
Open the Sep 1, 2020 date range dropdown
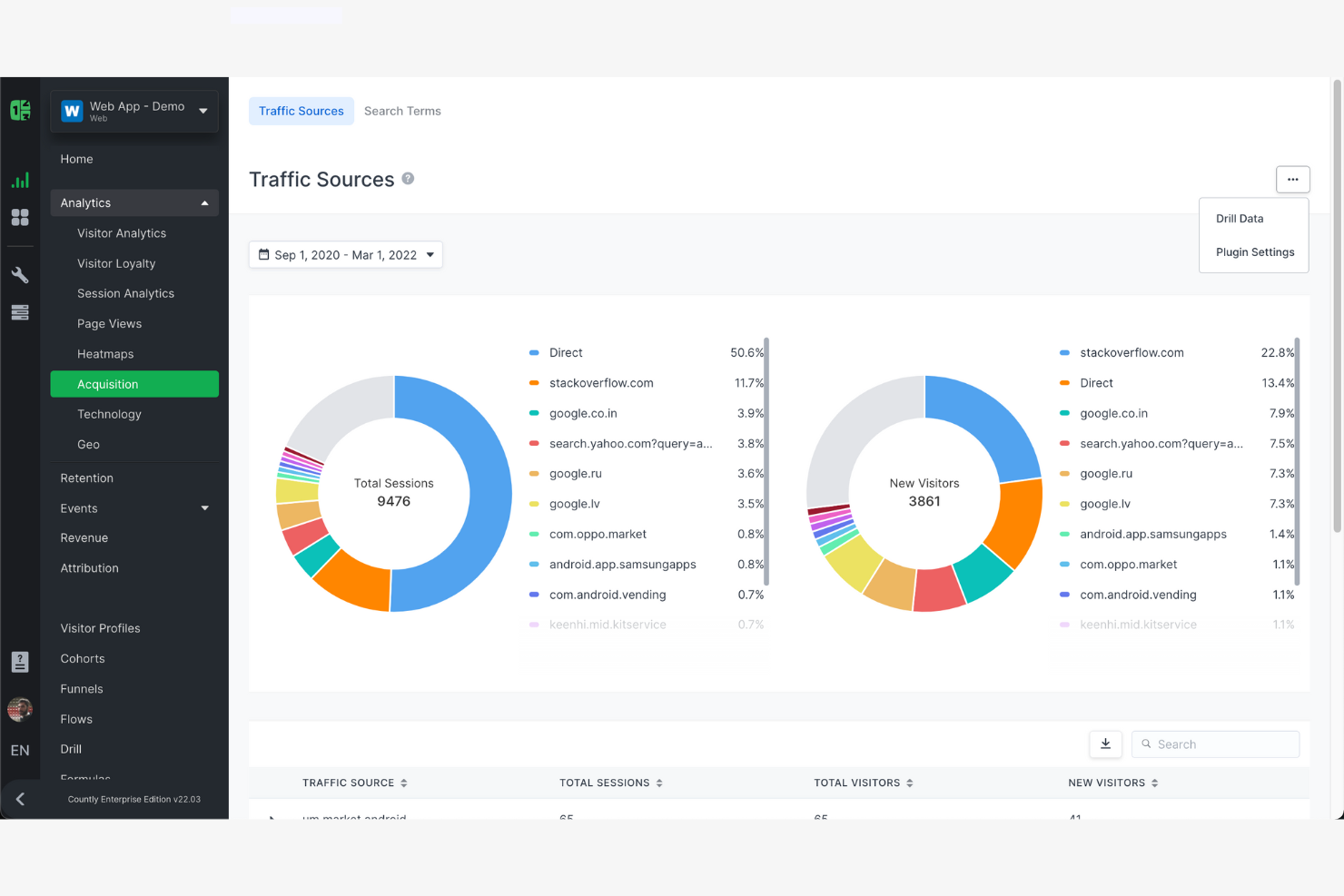click(345, 254)
